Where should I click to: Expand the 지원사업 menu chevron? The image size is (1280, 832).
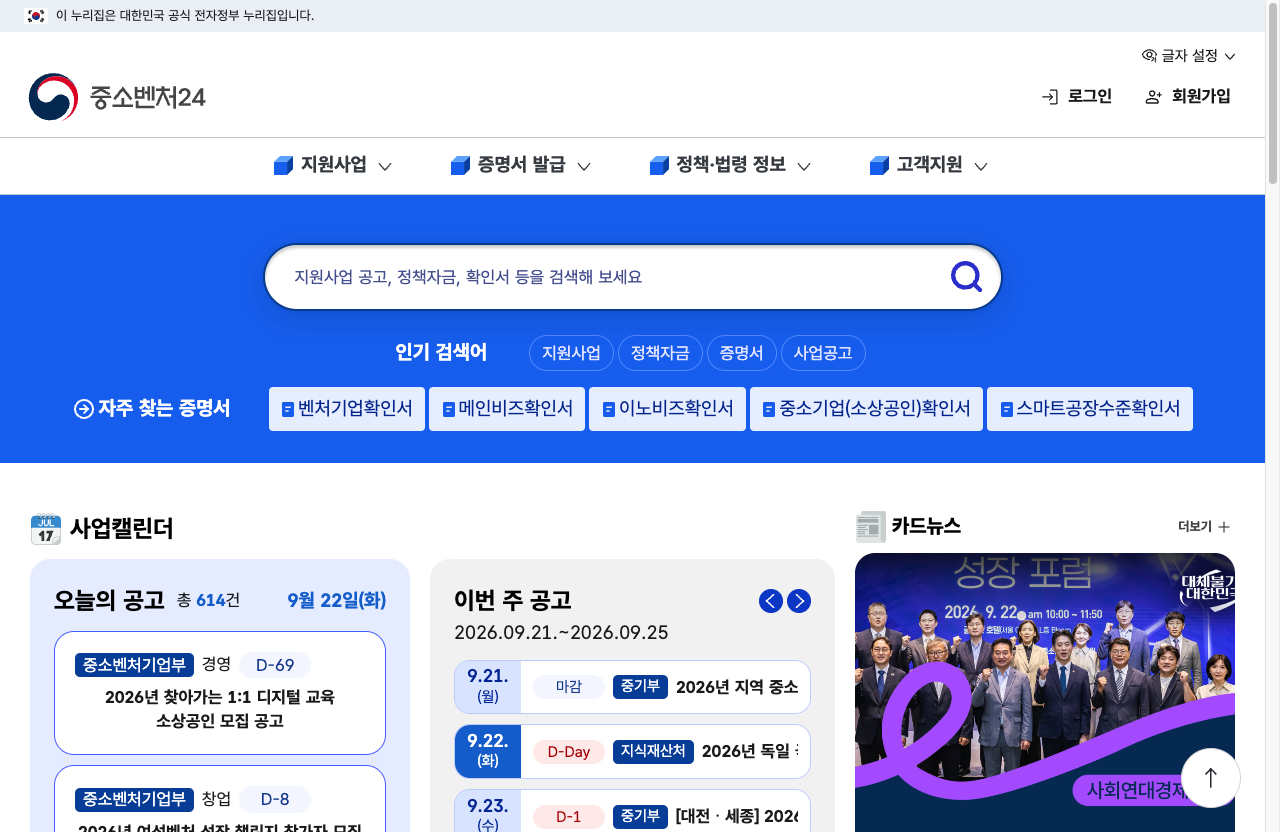(385, 166)
